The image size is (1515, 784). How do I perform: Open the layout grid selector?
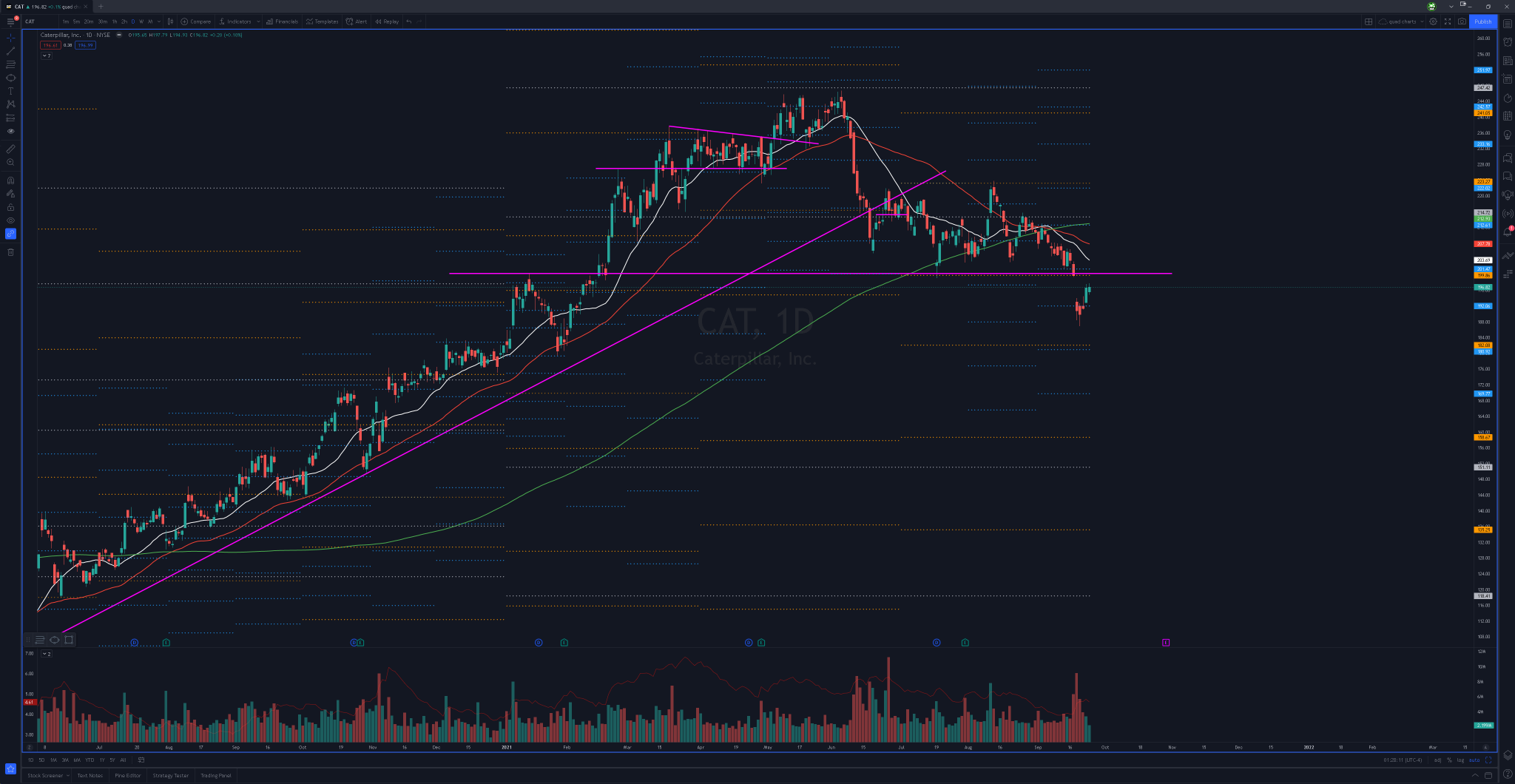[x=1369, y=21]
